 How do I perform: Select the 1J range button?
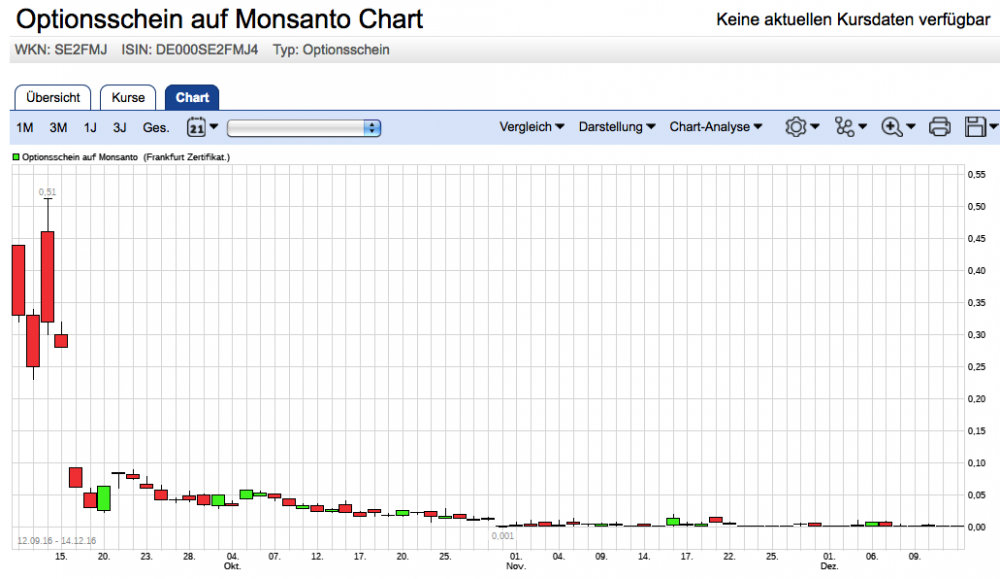tap(90, 127)
